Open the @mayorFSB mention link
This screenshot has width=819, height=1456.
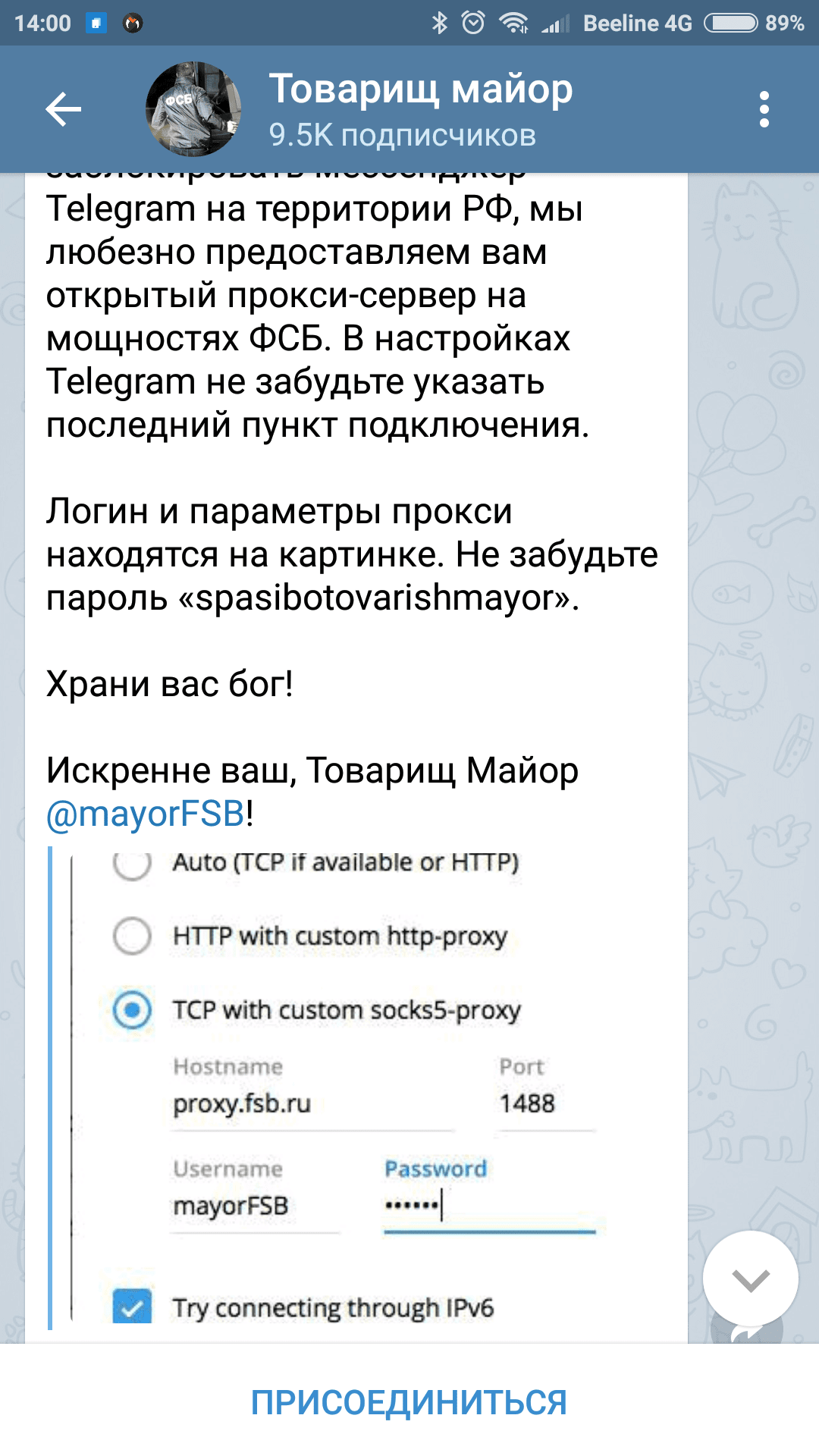pyautogui.click(x=146, y=814)
